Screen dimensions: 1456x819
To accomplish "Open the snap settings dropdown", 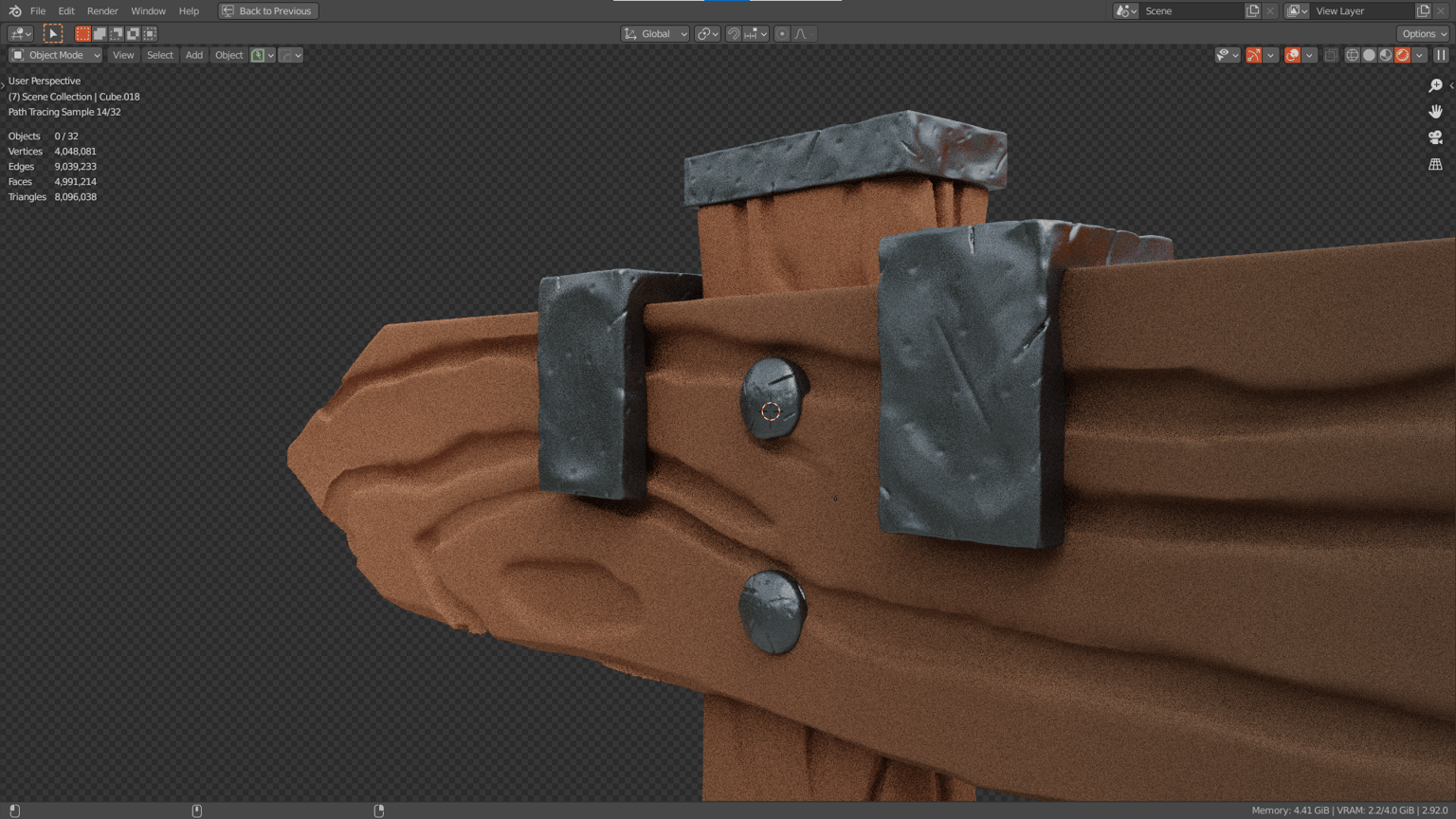I will (755, 33).
